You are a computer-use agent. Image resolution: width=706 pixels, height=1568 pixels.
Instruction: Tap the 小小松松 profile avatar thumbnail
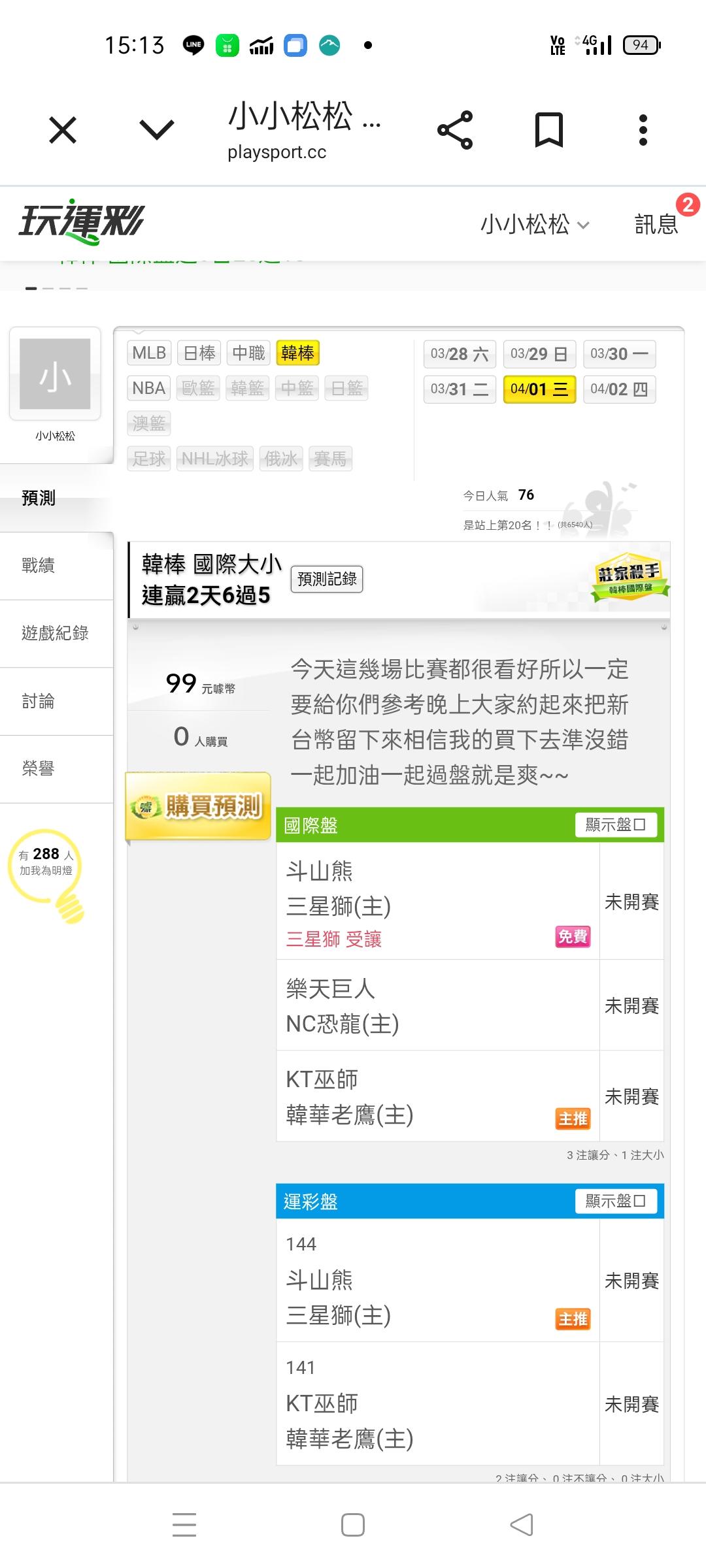point(55,374)
